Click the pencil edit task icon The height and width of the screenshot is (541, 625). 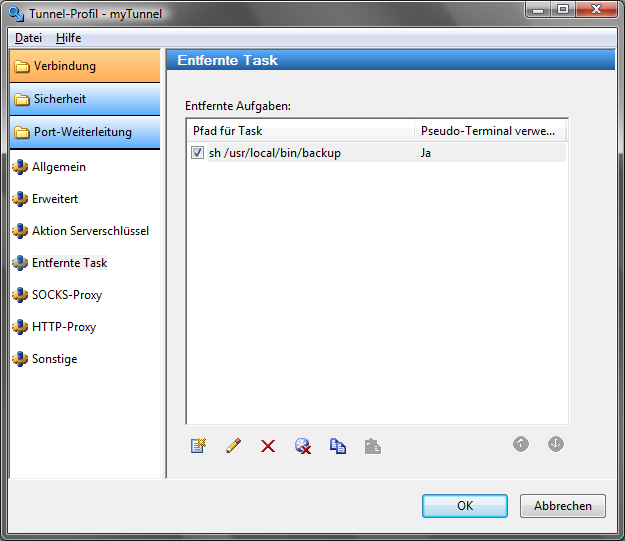[x=233, y=446]
